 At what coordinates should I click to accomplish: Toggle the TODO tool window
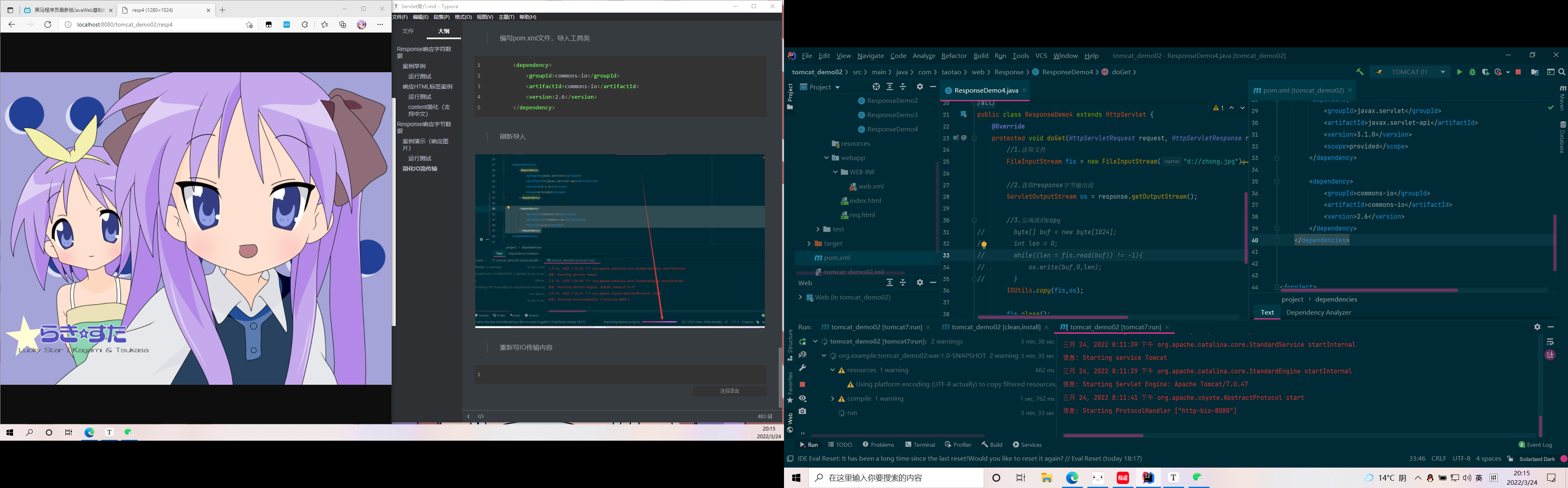pyautogui.click(x=841, y=444)
